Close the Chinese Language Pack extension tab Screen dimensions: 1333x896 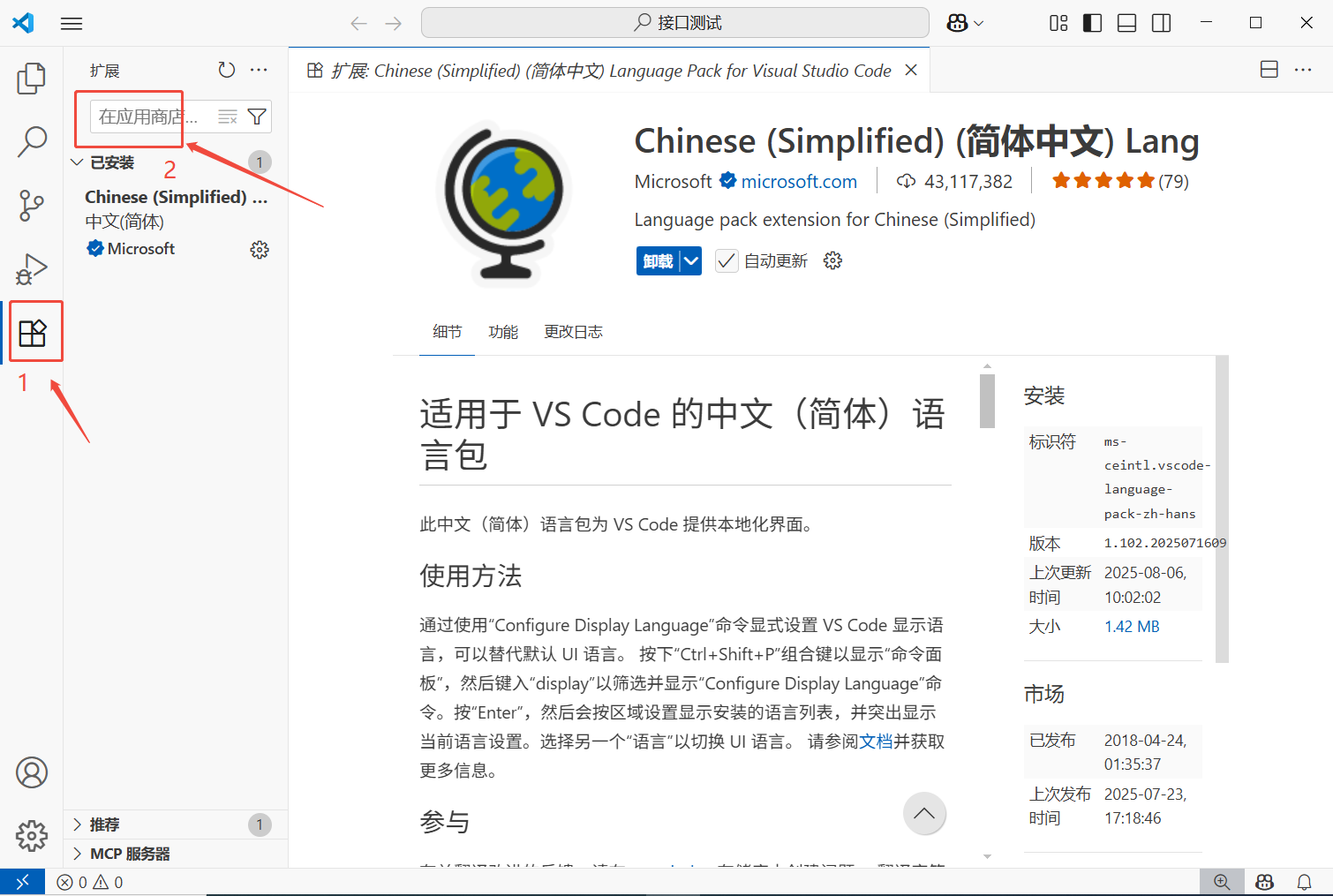(x=911, y=70)
